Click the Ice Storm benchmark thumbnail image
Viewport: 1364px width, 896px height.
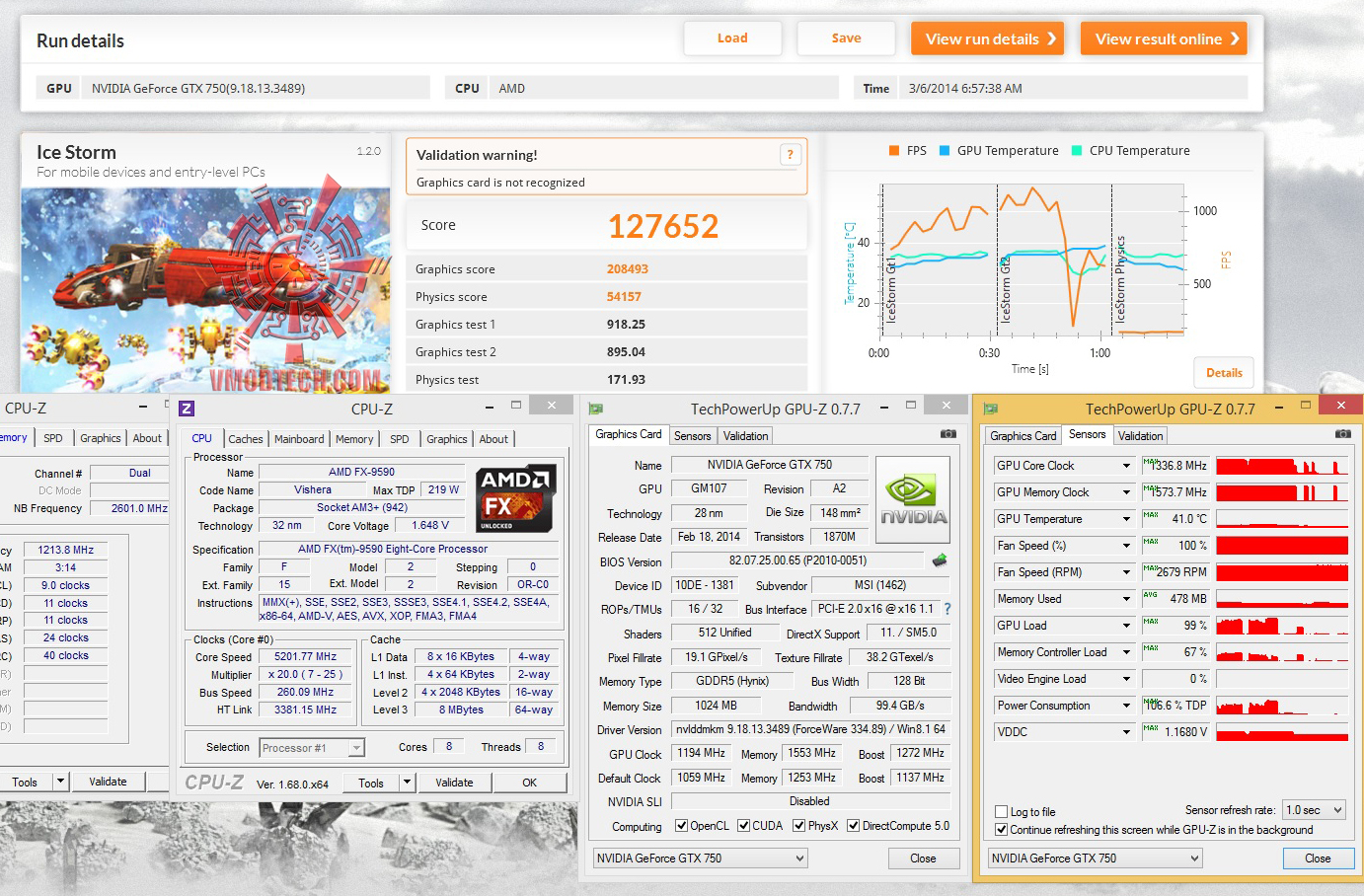pos(206,290)
